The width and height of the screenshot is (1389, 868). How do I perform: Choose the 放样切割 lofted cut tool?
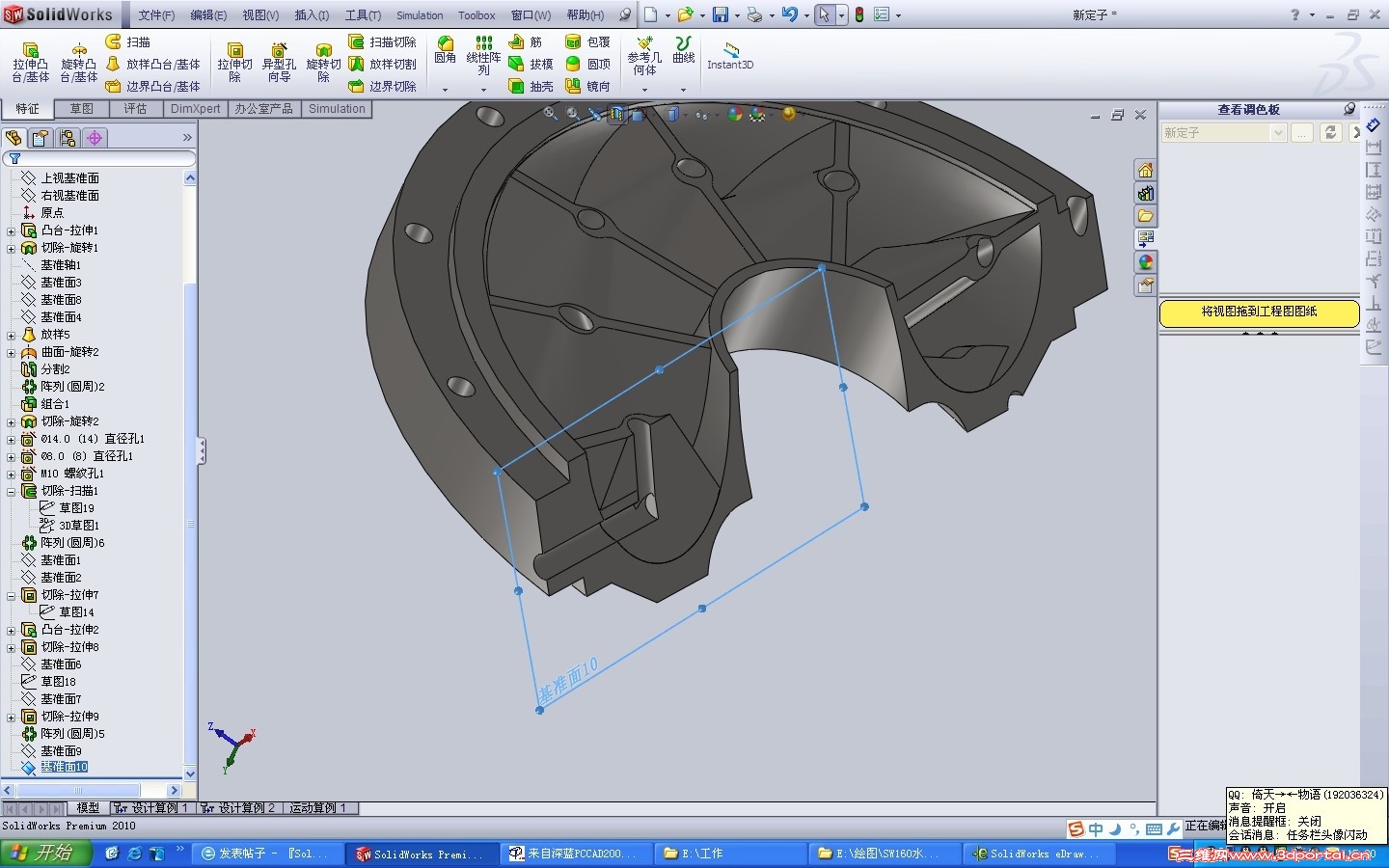382,64
